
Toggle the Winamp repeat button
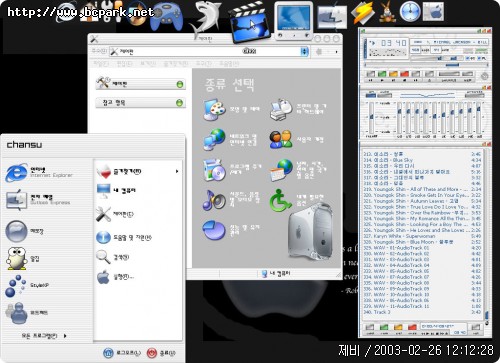pyautogui.click(x=468, y=74)
